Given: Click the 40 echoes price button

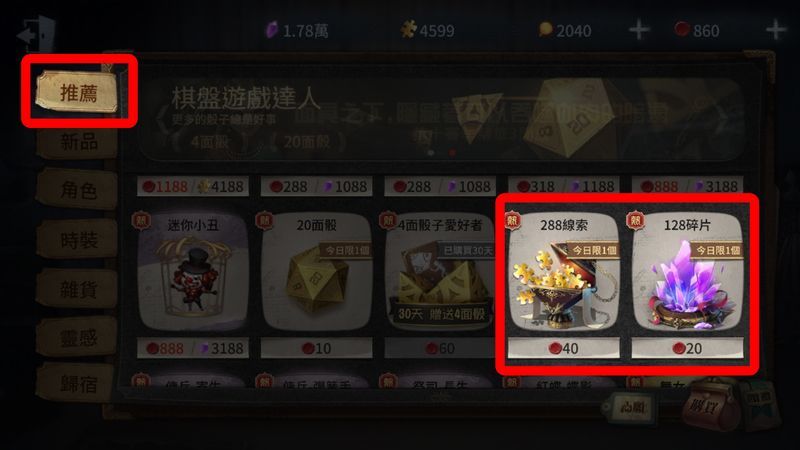Looking at the screenshot, I should pyautogui.click(x=564, y=348).
